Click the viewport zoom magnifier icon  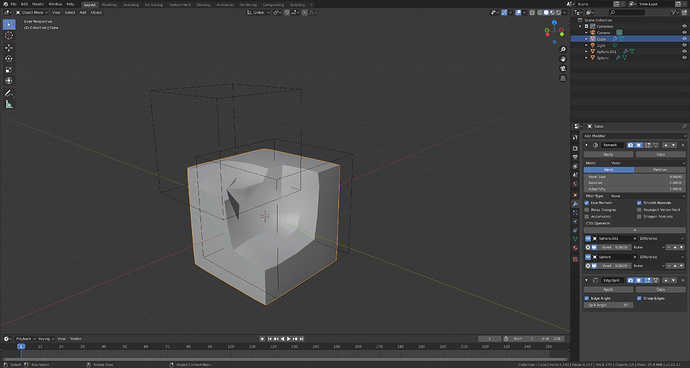563,49
